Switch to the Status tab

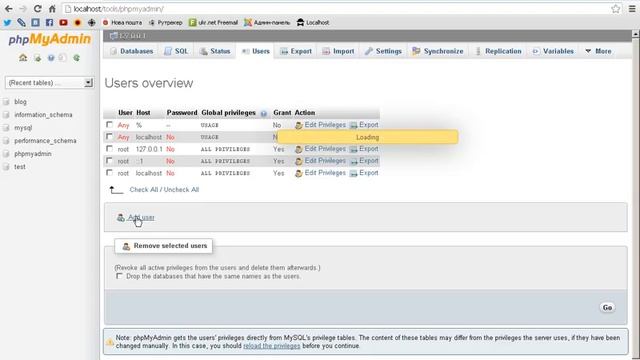tap(215, 51)
